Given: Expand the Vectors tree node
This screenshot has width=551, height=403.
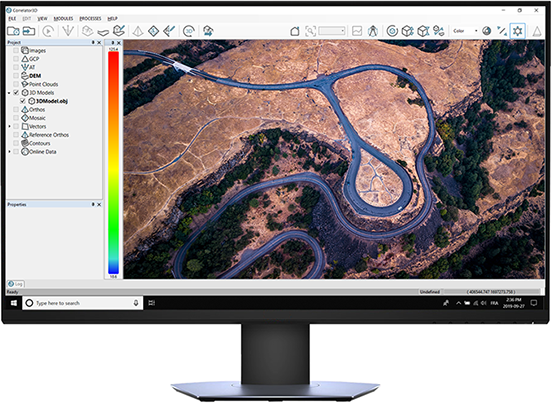Looking at the screenshot, I should (9, 126).
